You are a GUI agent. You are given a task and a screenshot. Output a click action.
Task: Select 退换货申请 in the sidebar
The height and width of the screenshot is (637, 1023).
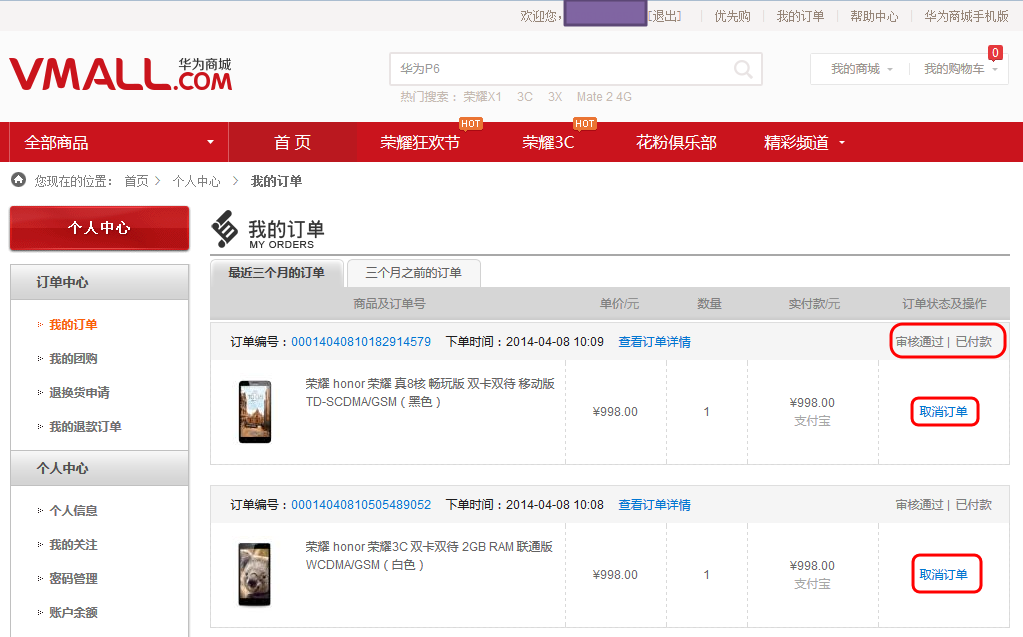80,392
